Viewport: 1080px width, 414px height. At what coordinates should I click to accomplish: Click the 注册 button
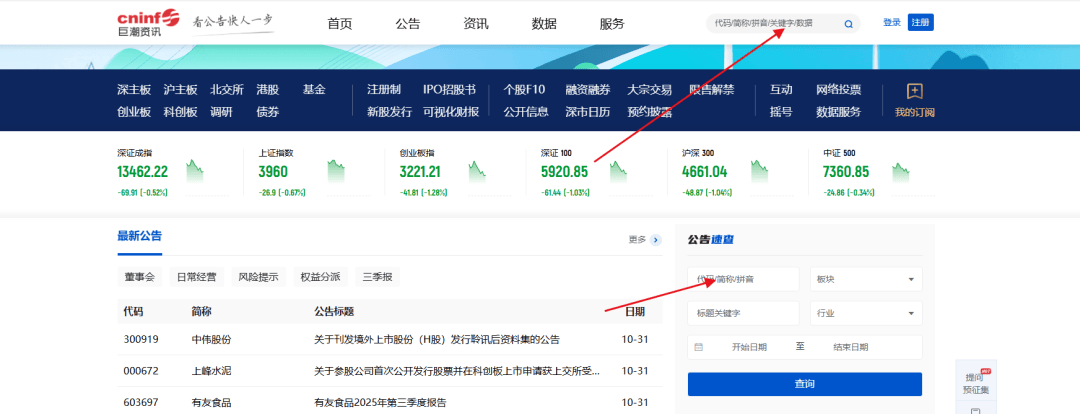tap(920, 22)
